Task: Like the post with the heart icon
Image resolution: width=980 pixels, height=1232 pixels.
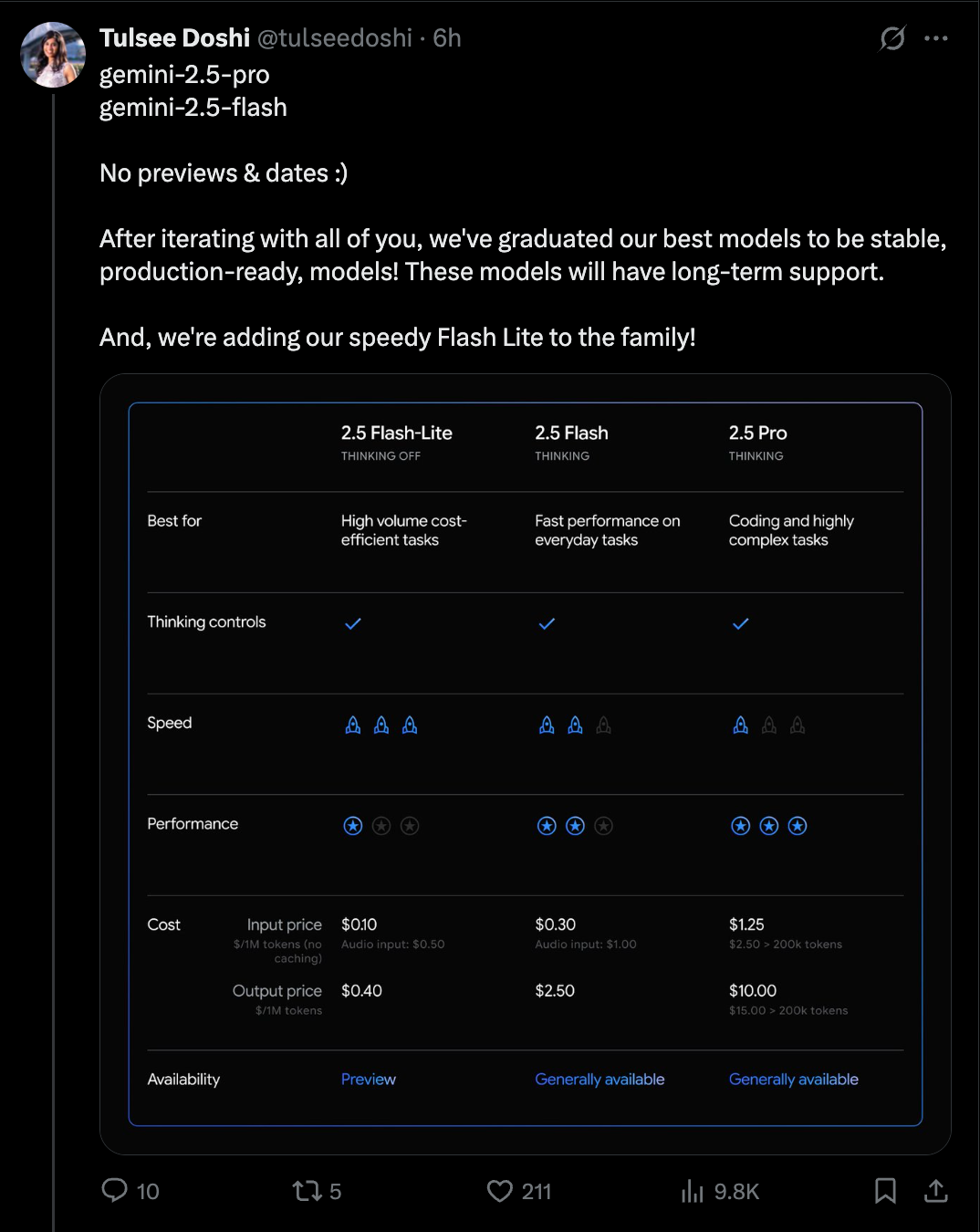Action: pyautogui.click(x=500, y=1190)
